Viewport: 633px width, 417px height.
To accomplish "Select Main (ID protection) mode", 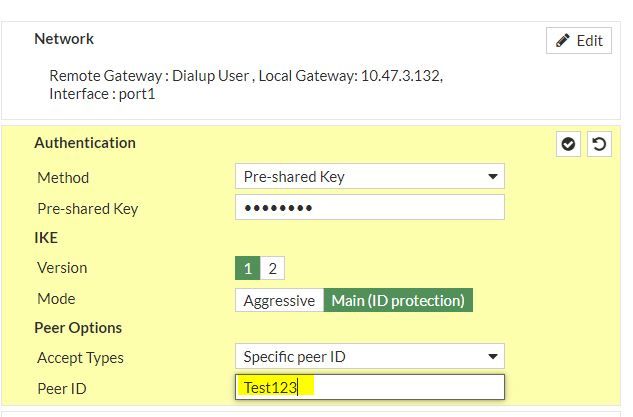I will coord(398,300).
